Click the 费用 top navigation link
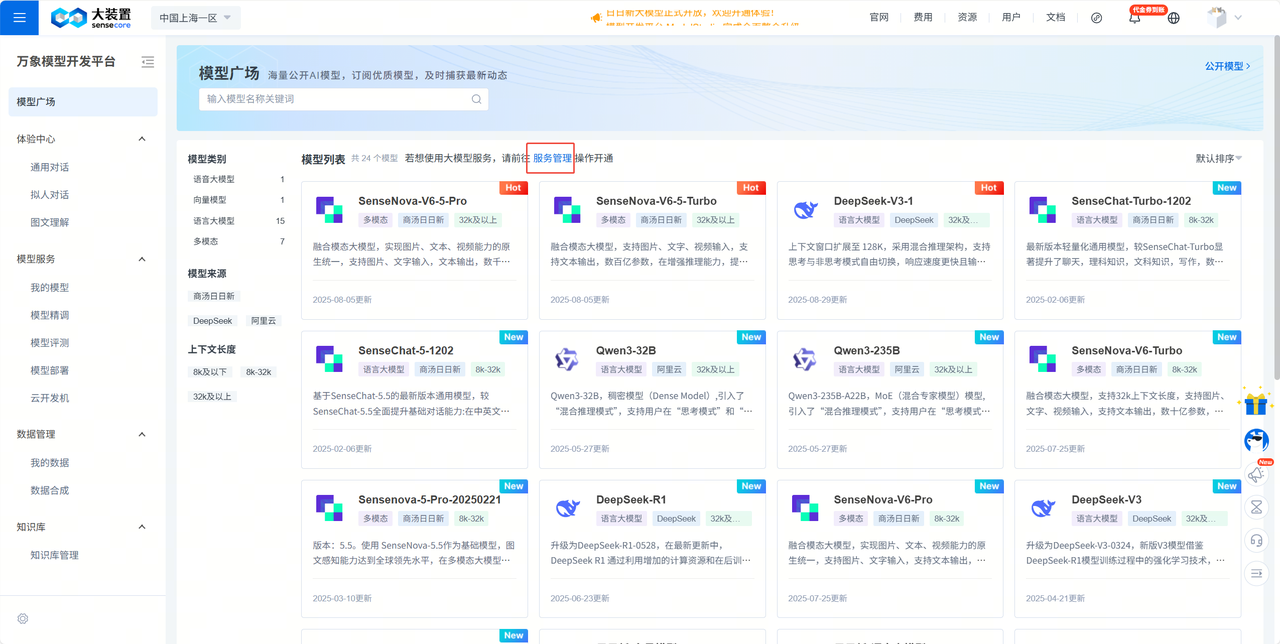Viewport: 1280px width, 644px height. click(923, 18)
